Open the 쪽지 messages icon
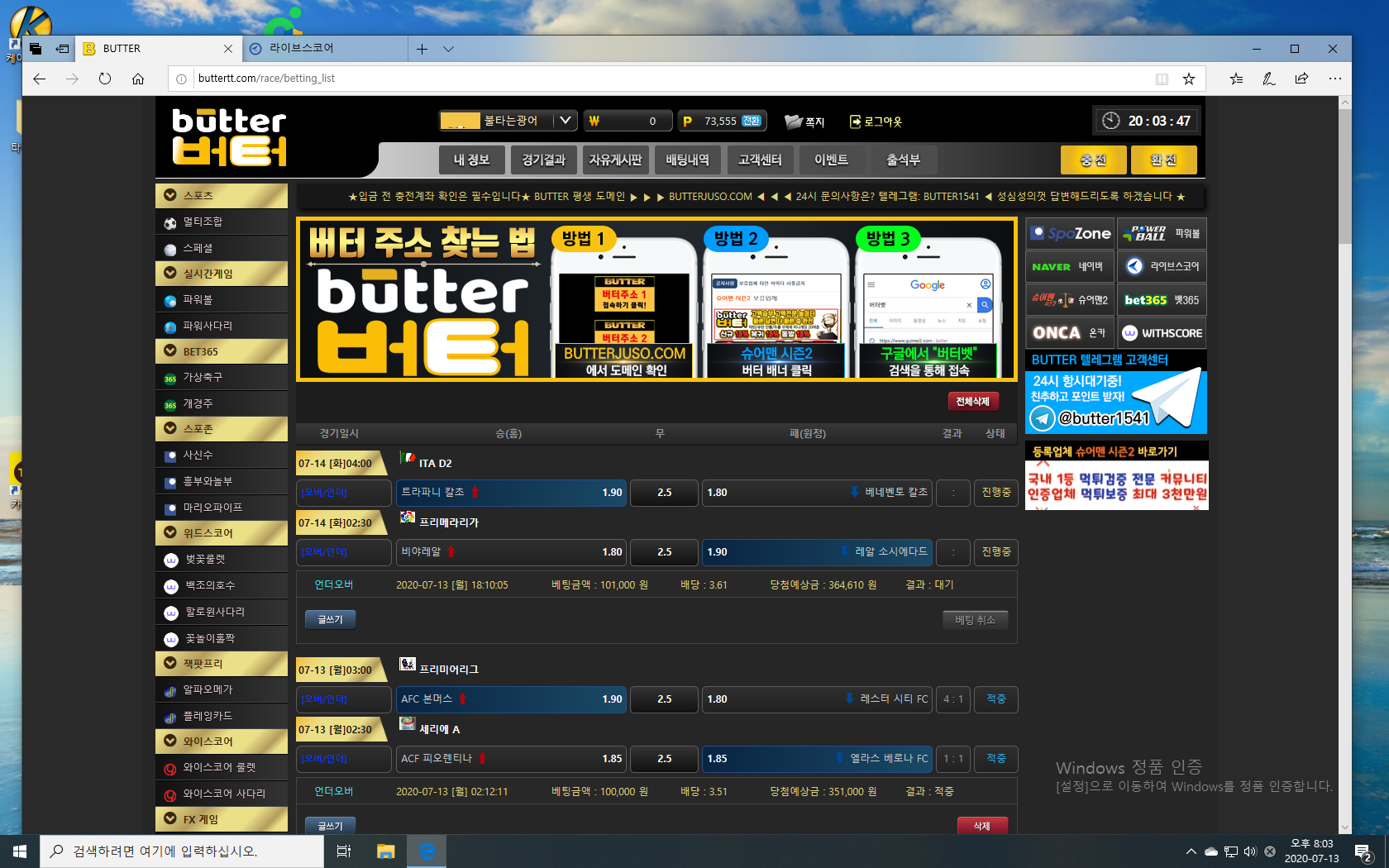 795,122
